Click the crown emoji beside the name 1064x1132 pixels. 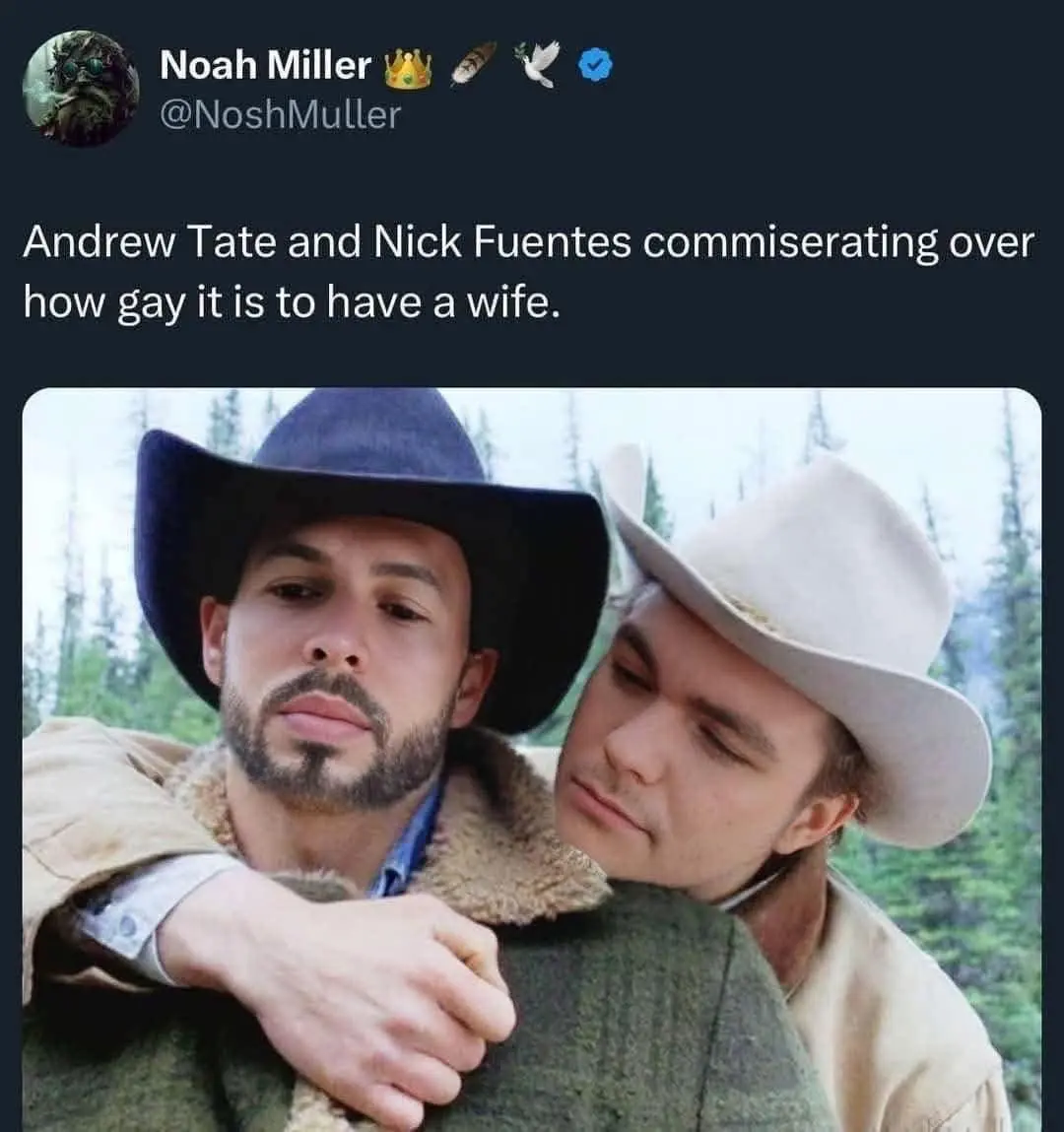pos(408,67)
